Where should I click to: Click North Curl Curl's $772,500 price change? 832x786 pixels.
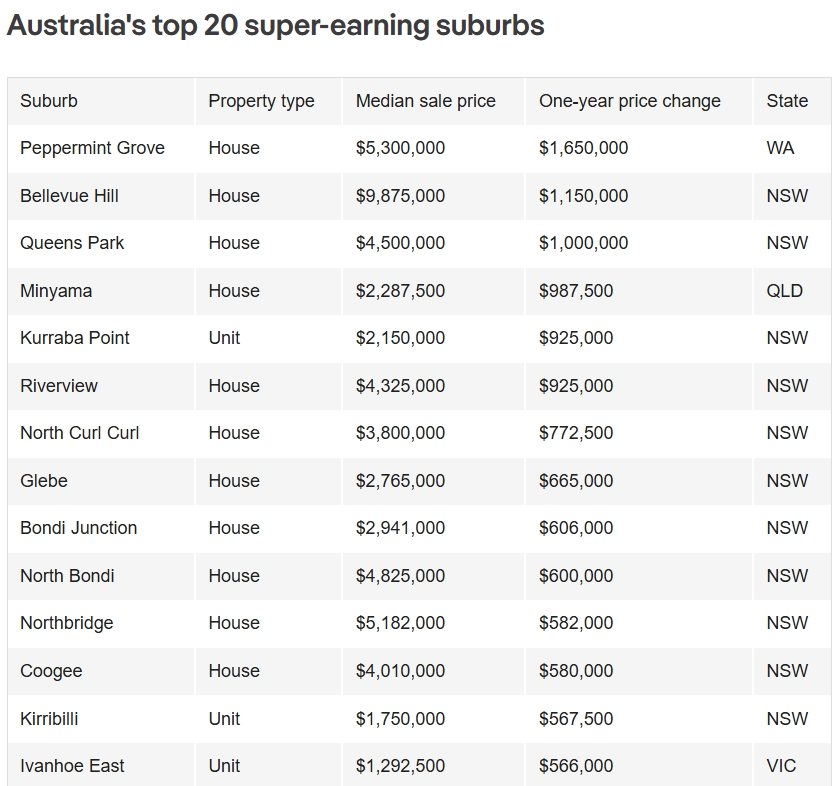[x=576, y=433]
